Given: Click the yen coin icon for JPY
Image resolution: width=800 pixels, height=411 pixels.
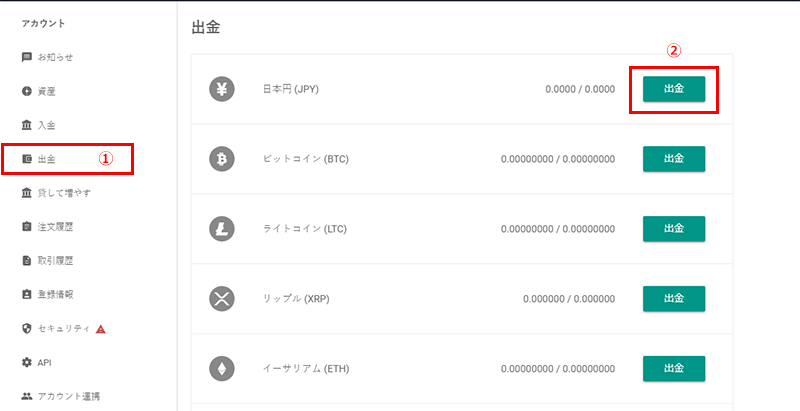Looking at the screenshot, I should [221, 89].
